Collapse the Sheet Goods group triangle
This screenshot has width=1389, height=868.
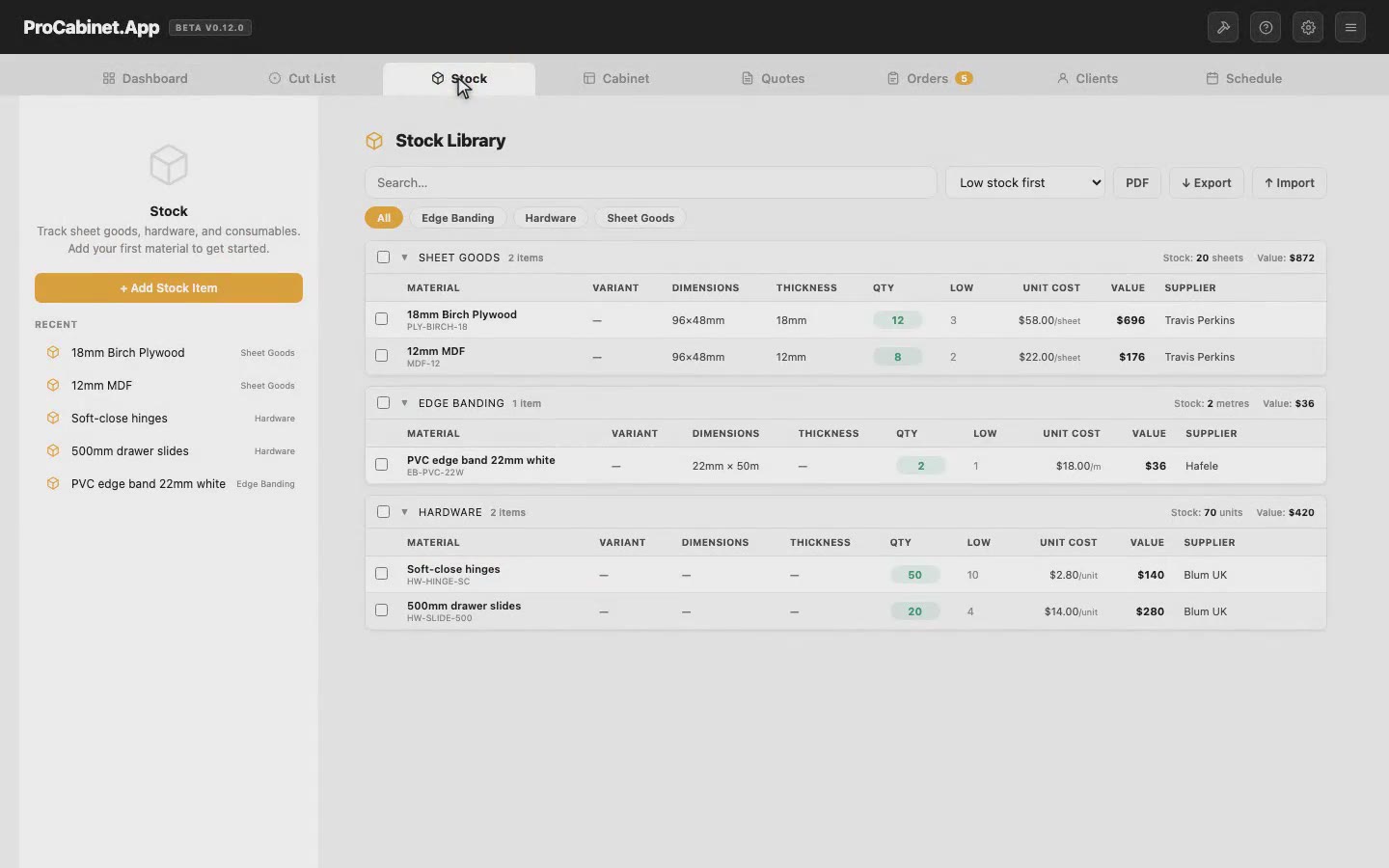[404, 258]
